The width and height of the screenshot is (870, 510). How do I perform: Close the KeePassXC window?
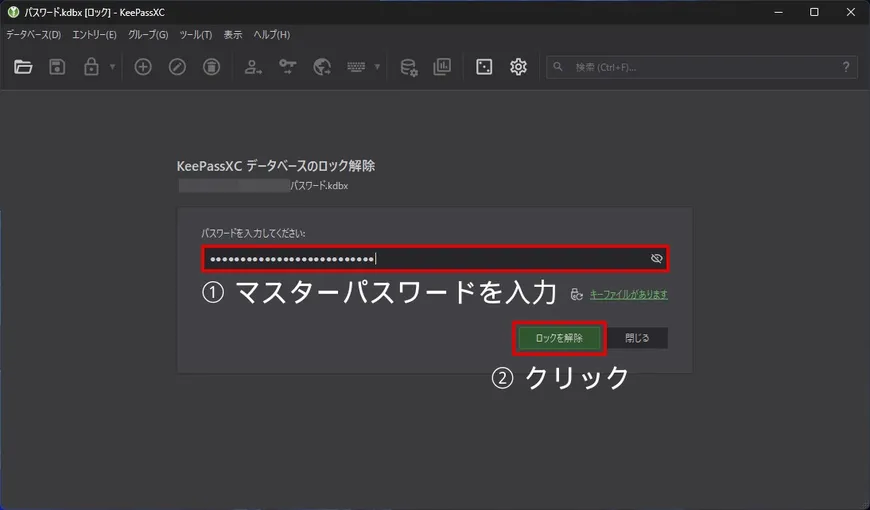pyautogui.click(x=851, y=12)
